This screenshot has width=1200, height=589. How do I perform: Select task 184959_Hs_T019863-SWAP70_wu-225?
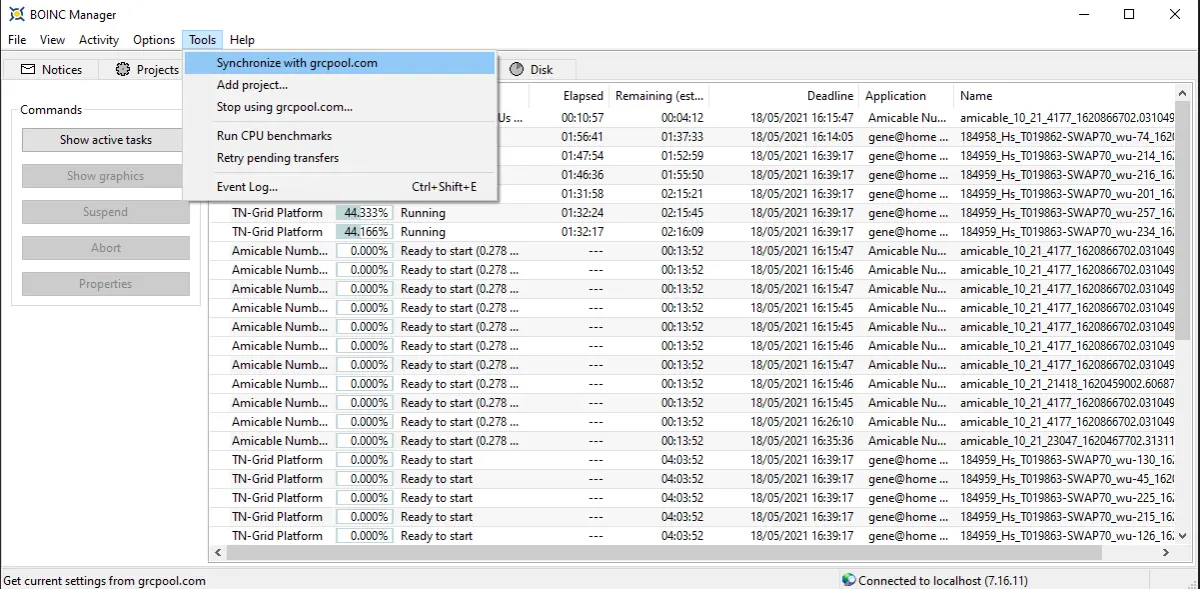[x=1066, y=498]
